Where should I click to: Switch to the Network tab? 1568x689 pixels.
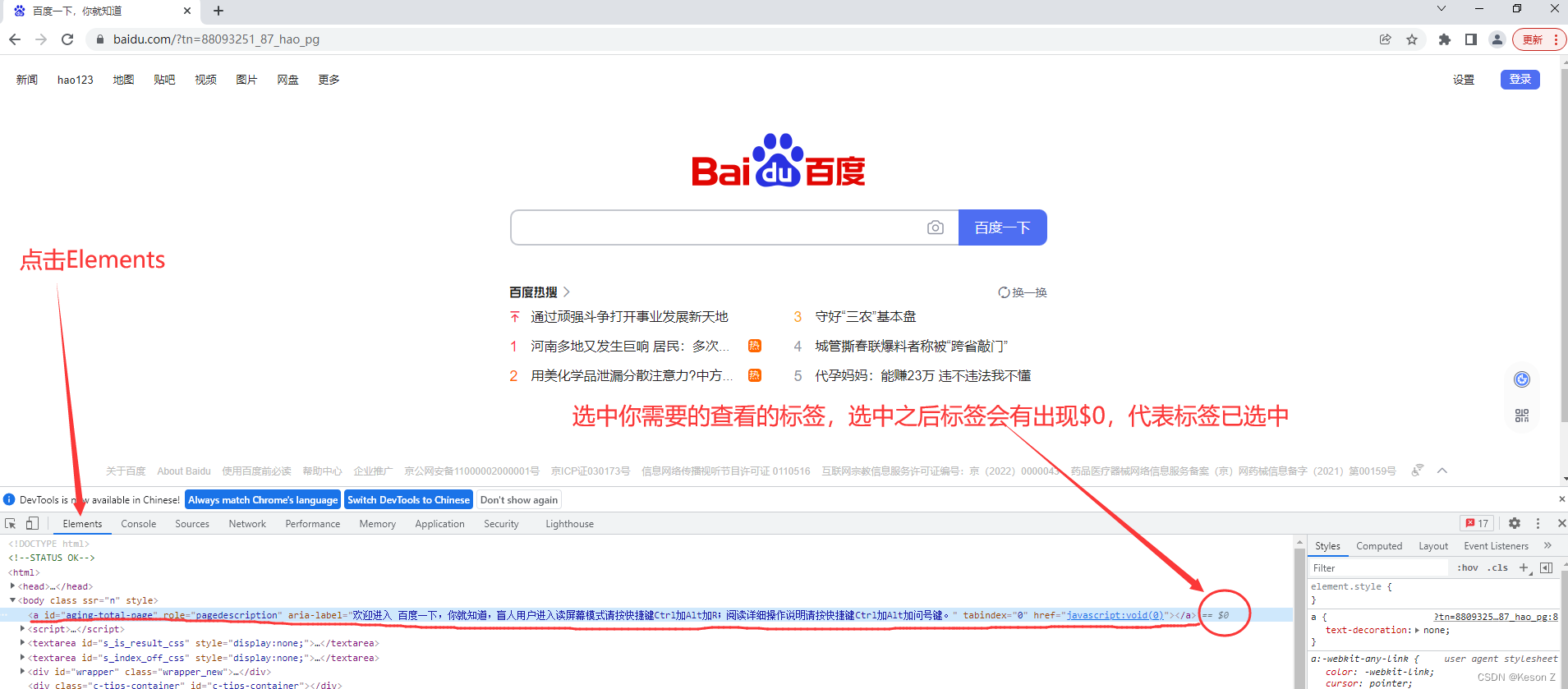pyautogui.click(x=247, y=524)
